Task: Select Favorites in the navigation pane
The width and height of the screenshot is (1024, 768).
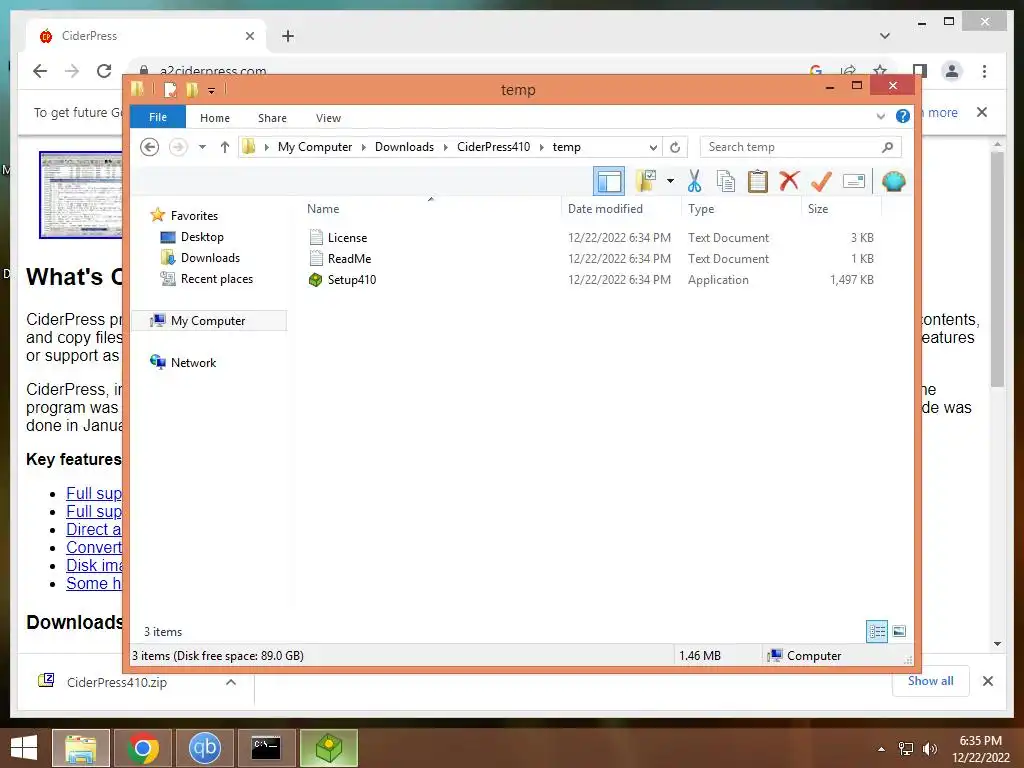Action: (194, 216)
